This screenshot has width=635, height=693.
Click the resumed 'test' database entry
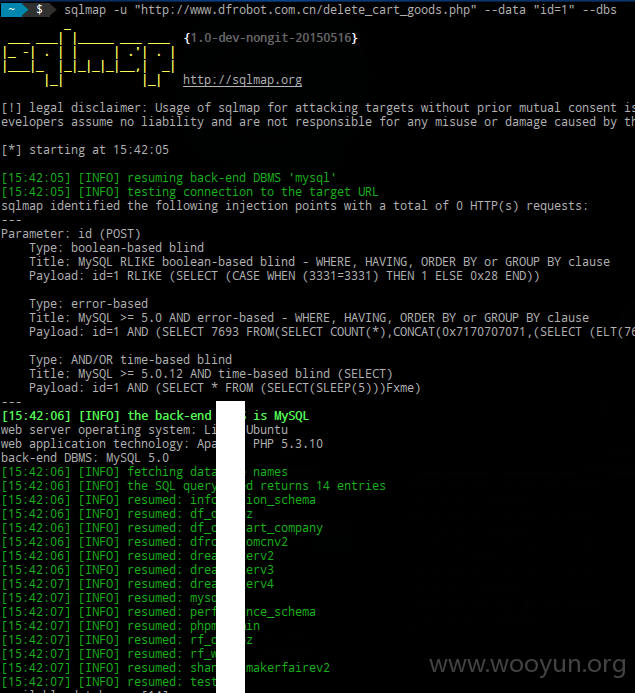coord(109,682)
